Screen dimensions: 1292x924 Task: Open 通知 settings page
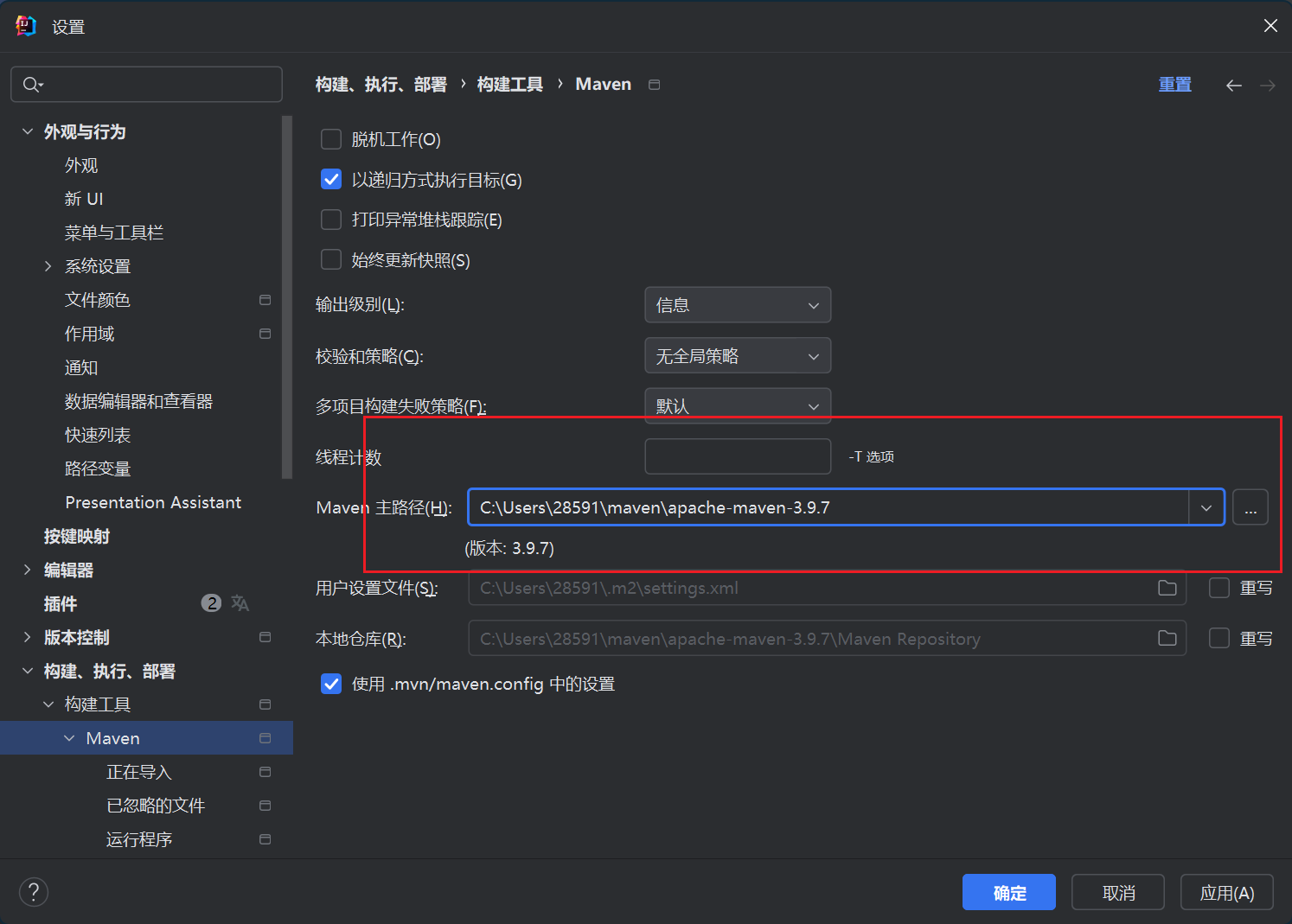(x=81, y=367)
